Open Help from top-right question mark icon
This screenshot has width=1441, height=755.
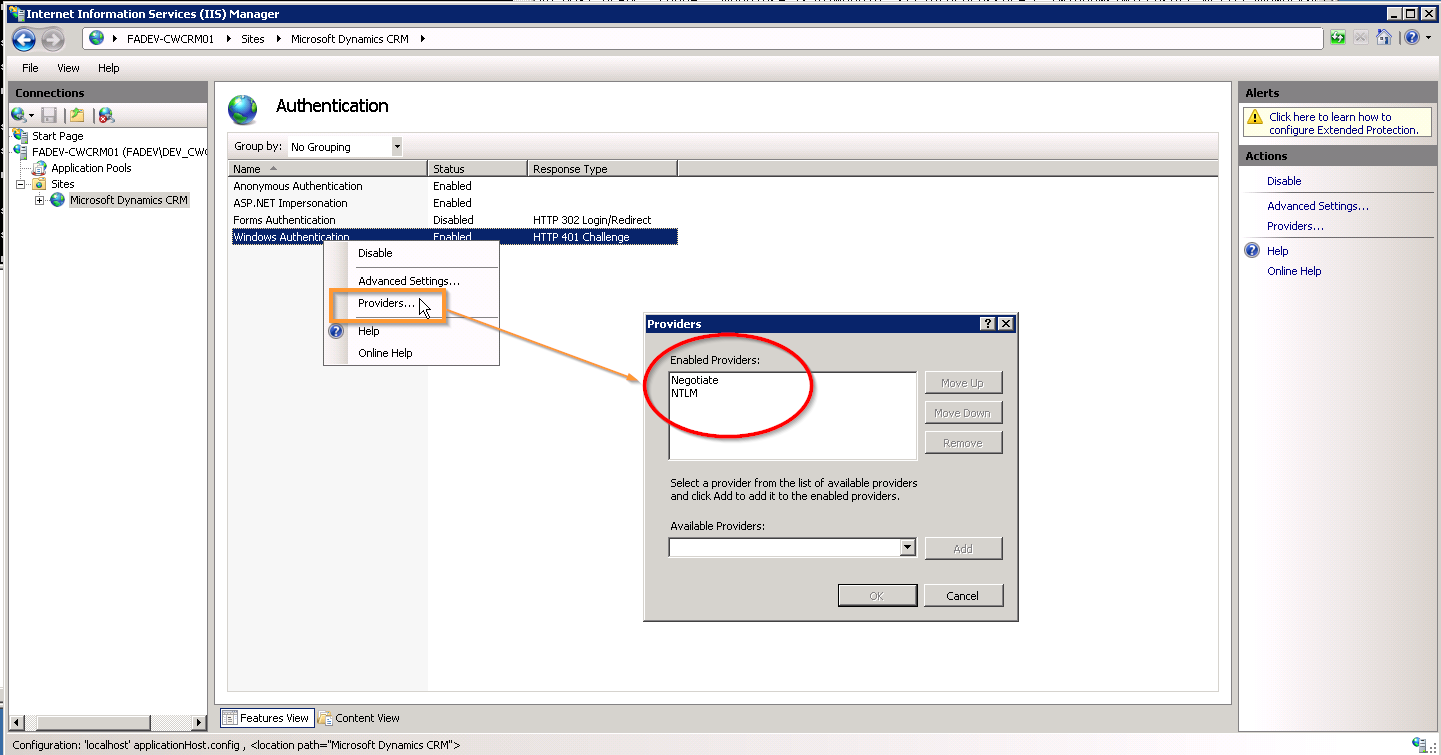pyautogui.click(x=1411, y=38)
